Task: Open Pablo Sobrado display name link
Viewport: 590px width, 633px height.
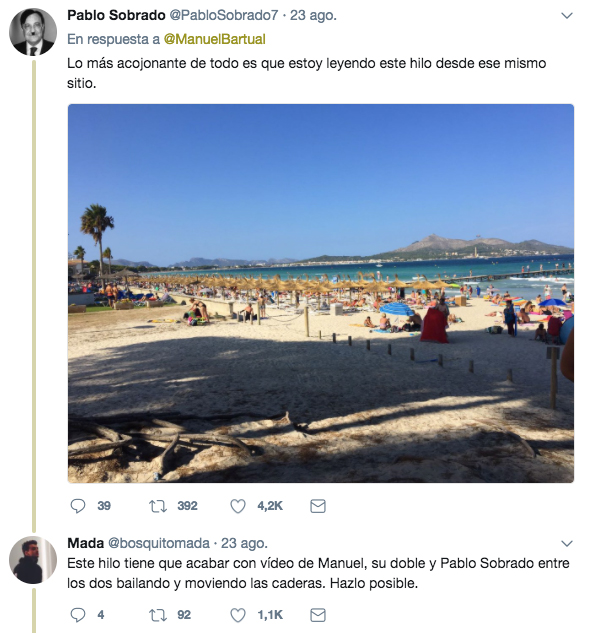Action: pos(116,15)
